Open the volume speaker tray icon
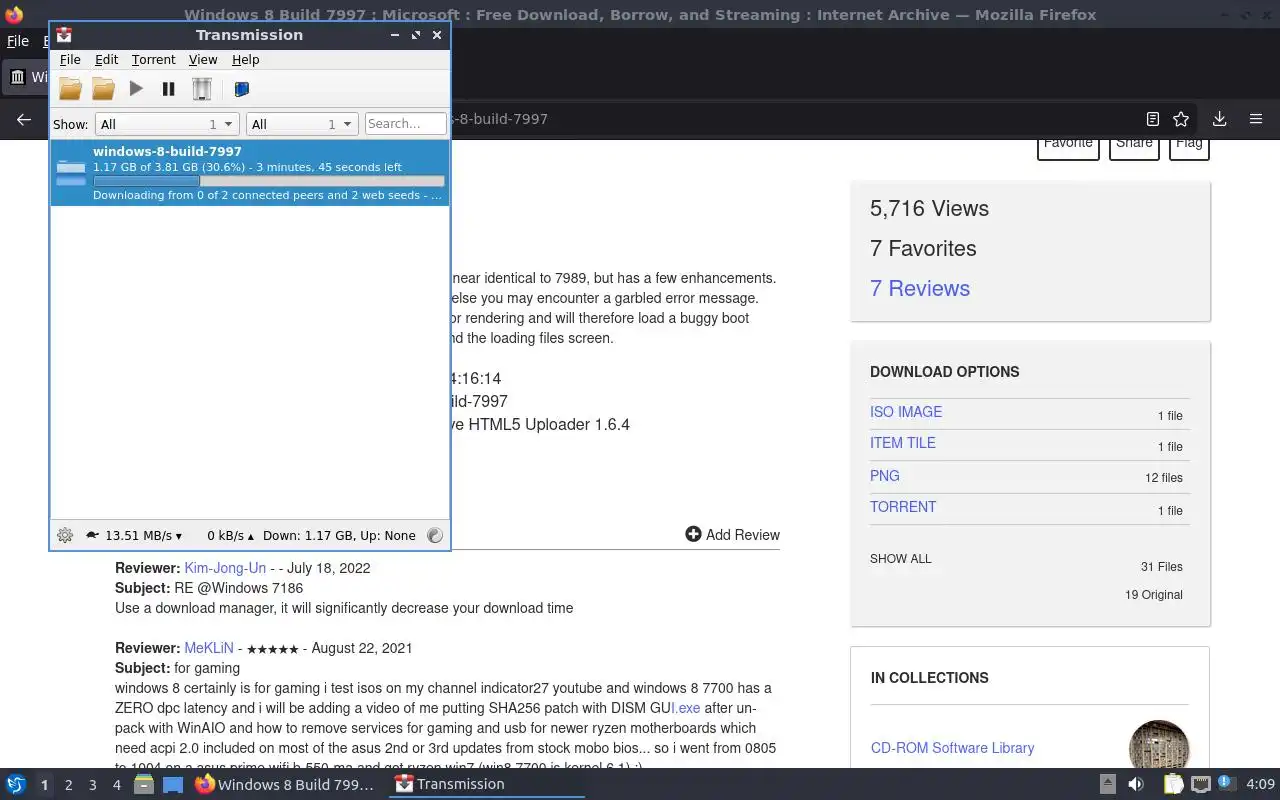Image resolution: width=1280 pixels, height=800 pixels. pos(1136,784)
